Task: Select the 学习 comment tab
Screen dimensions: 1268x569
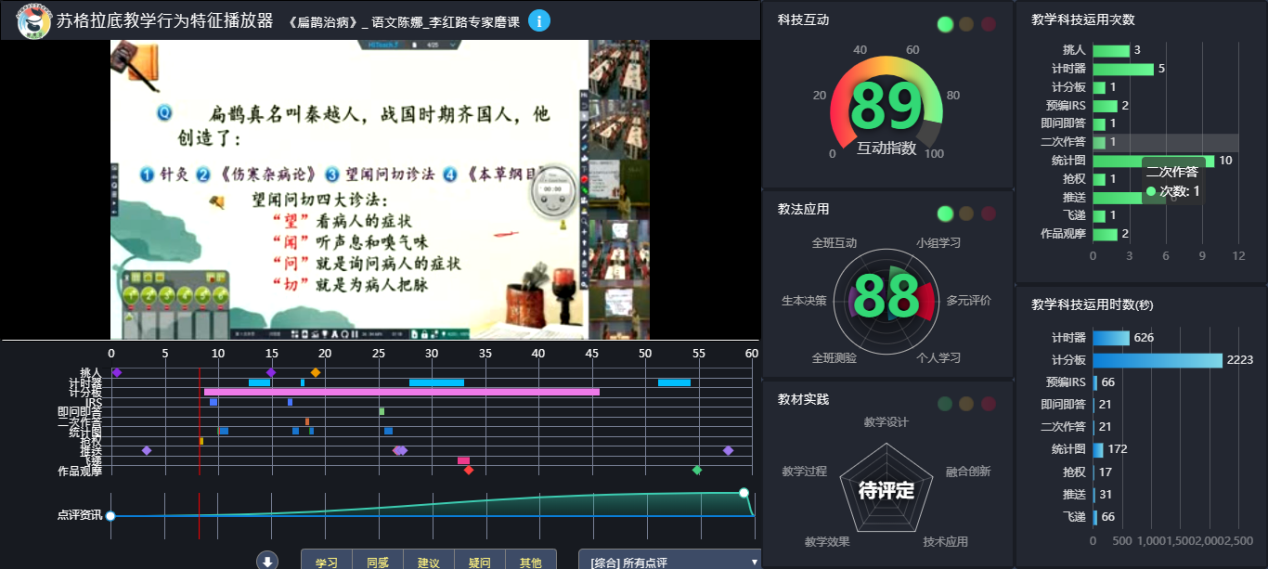Action: 327,561
